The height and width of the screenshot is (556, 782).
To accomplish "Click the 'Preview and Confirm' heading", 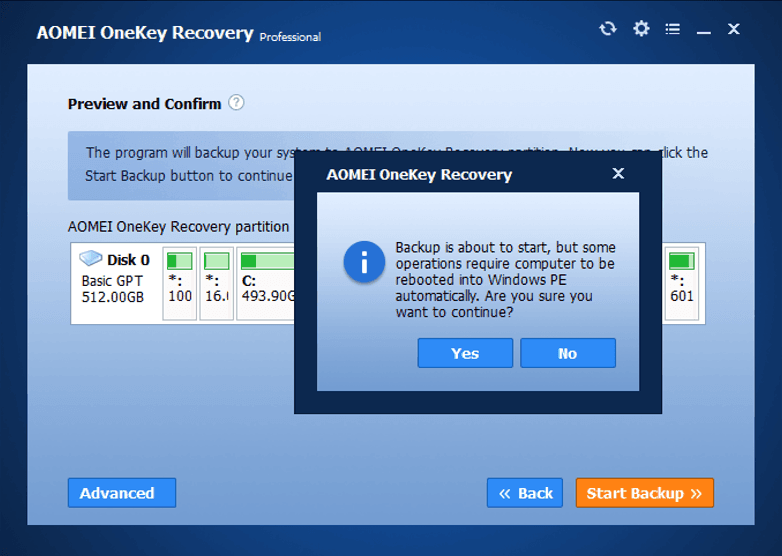I will 144,104.
